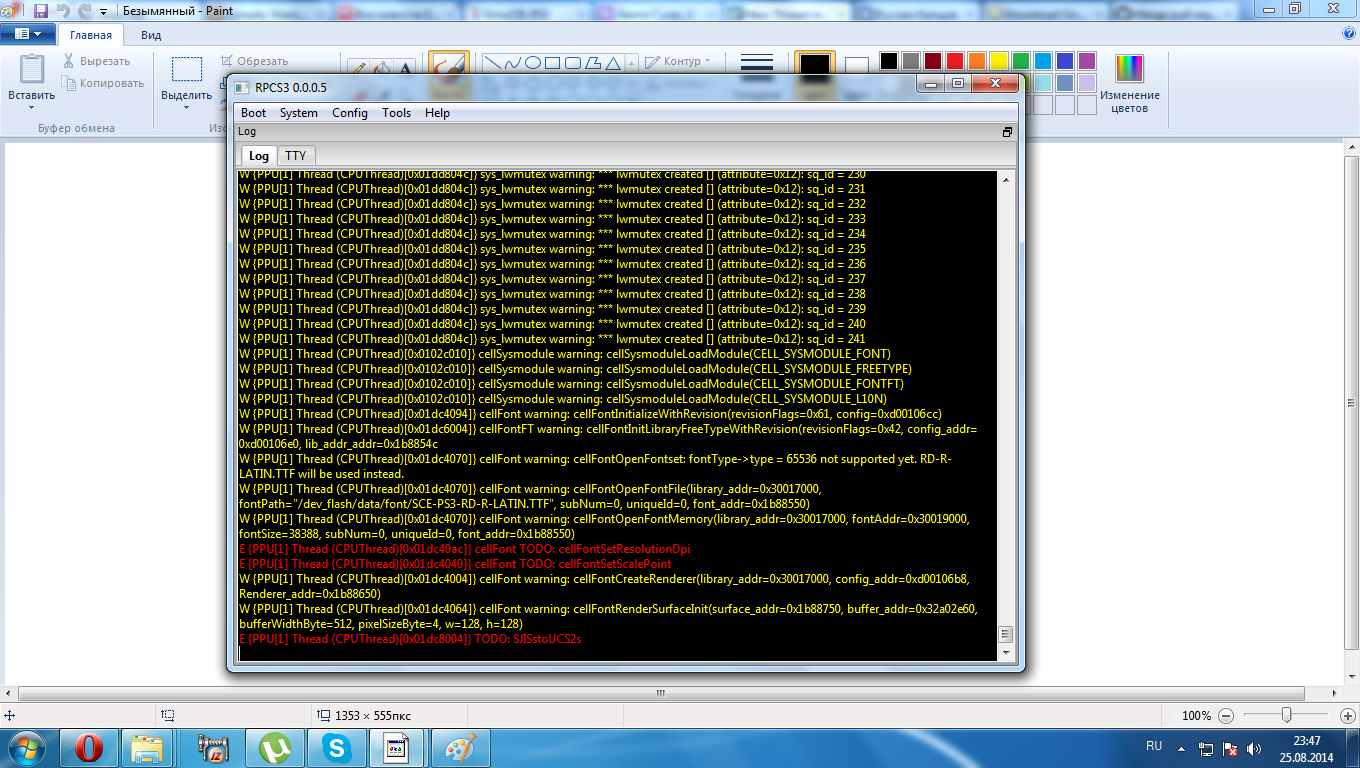1360x768 pixels.
Task: Click the zoom in plus button
Action: tap(1346, 716)
